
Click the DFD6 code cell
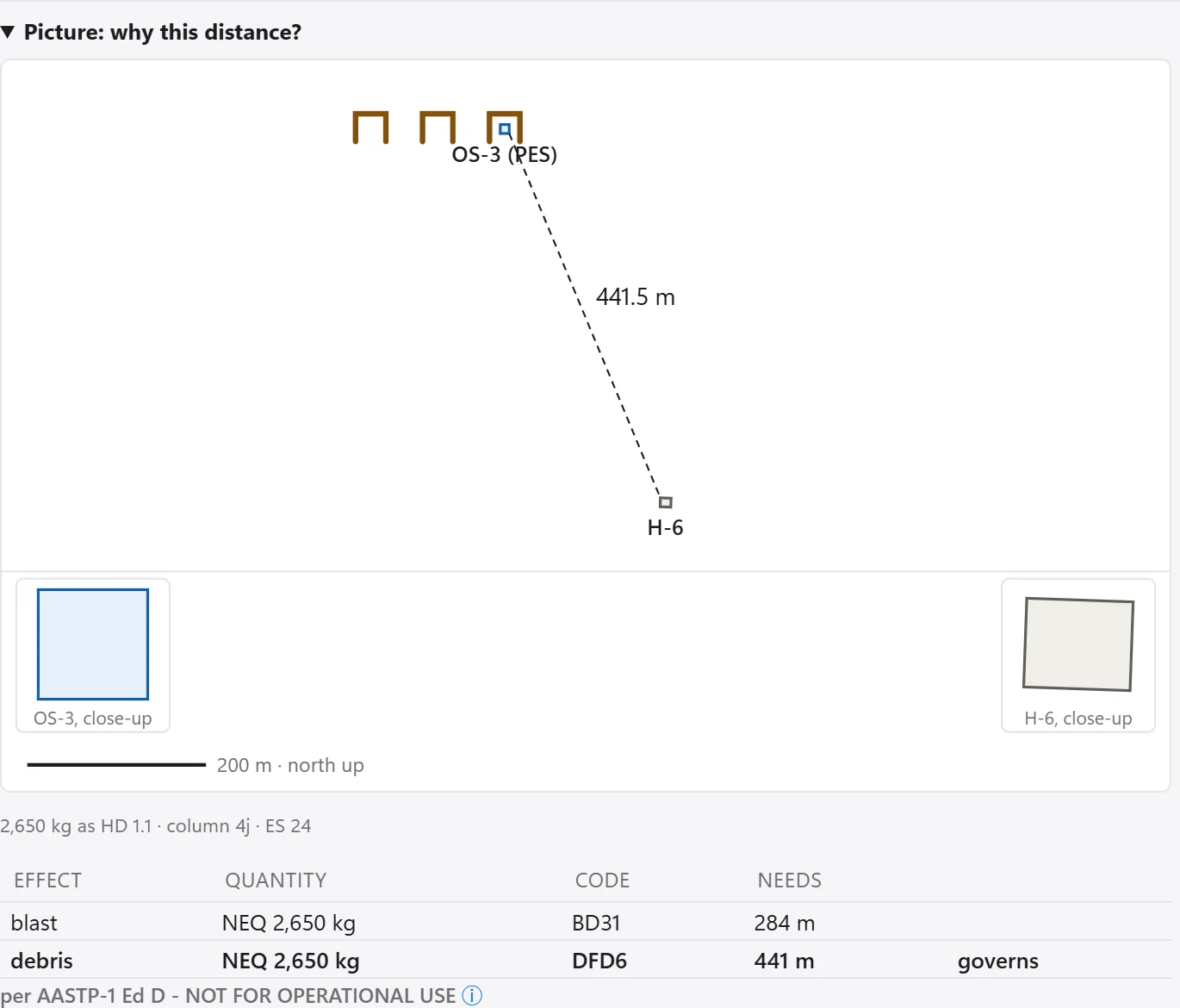coord(599,961)
